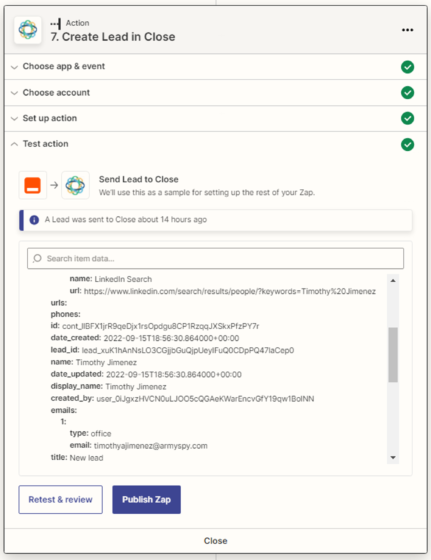The width and height of the screenshot is (431, 560).
Task: Click the green checkmark for Test action
Action: tap(407, 144)
